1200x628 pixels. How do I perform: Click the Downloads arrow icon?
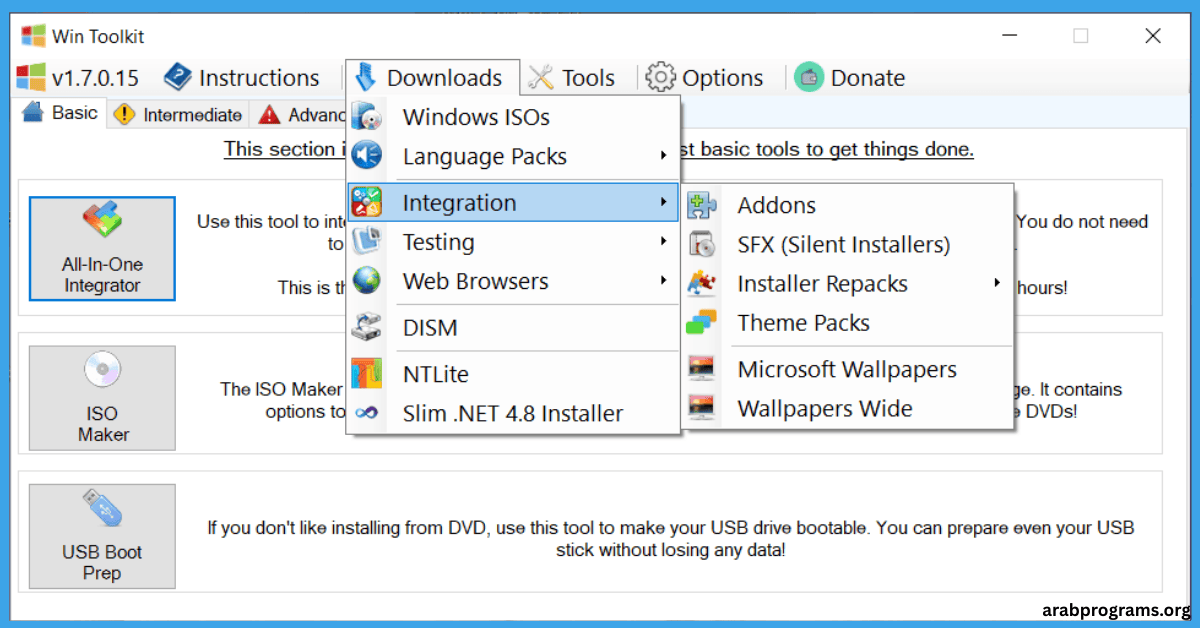[365, 77]
